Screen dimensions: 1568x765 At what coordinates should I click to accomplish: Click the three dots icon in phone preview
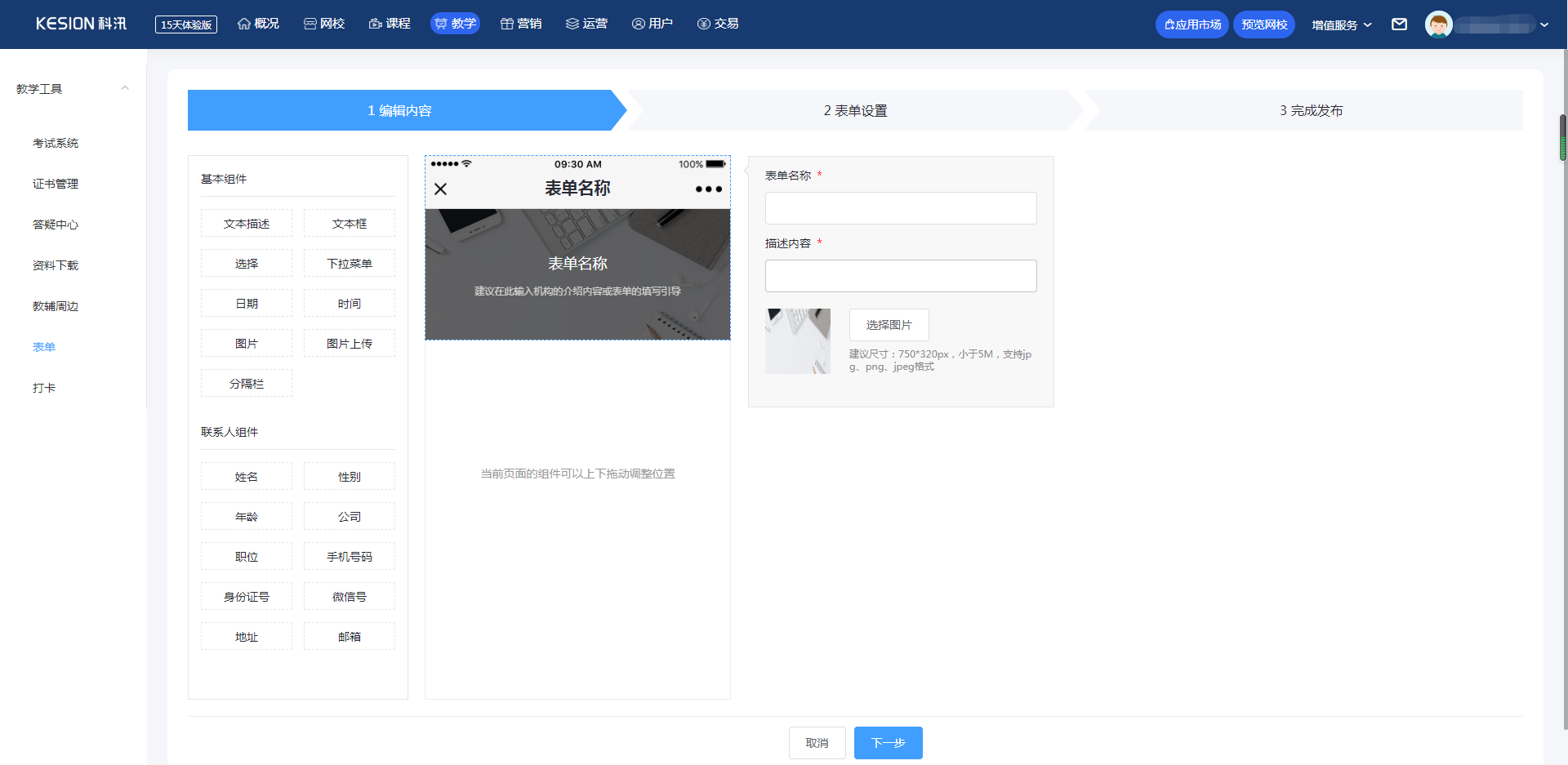pos(708,189)
